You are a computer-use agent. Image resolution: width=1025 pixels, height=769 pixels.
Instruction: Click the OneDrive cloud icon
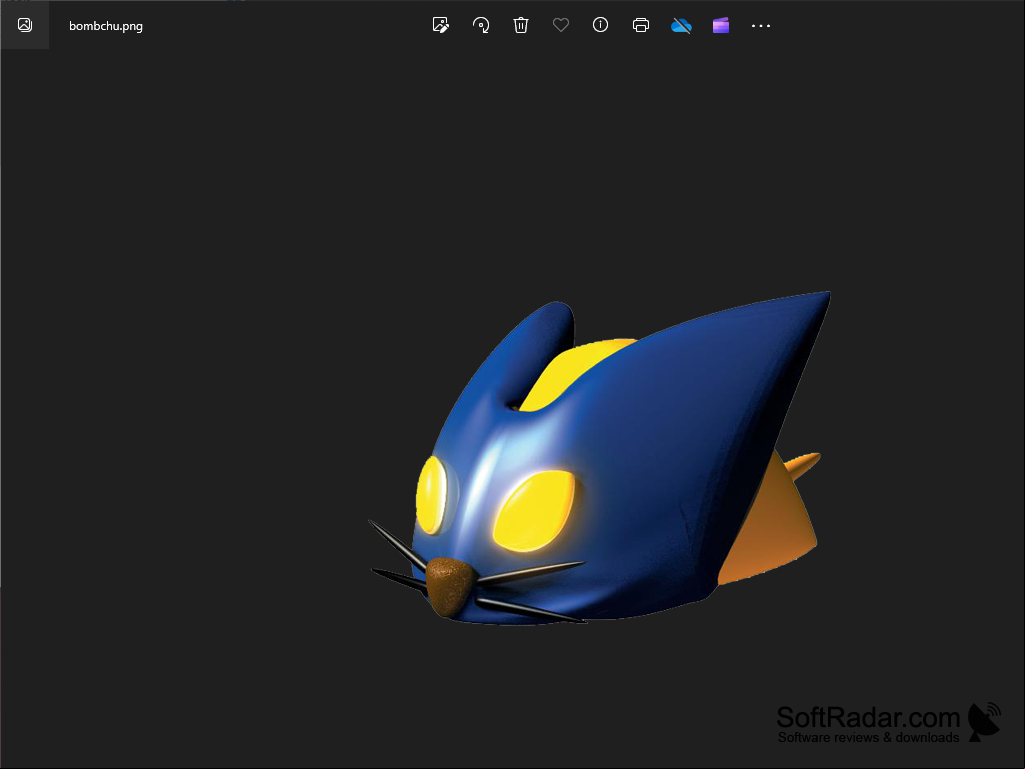pyautogui.click(x=681, y=26)
